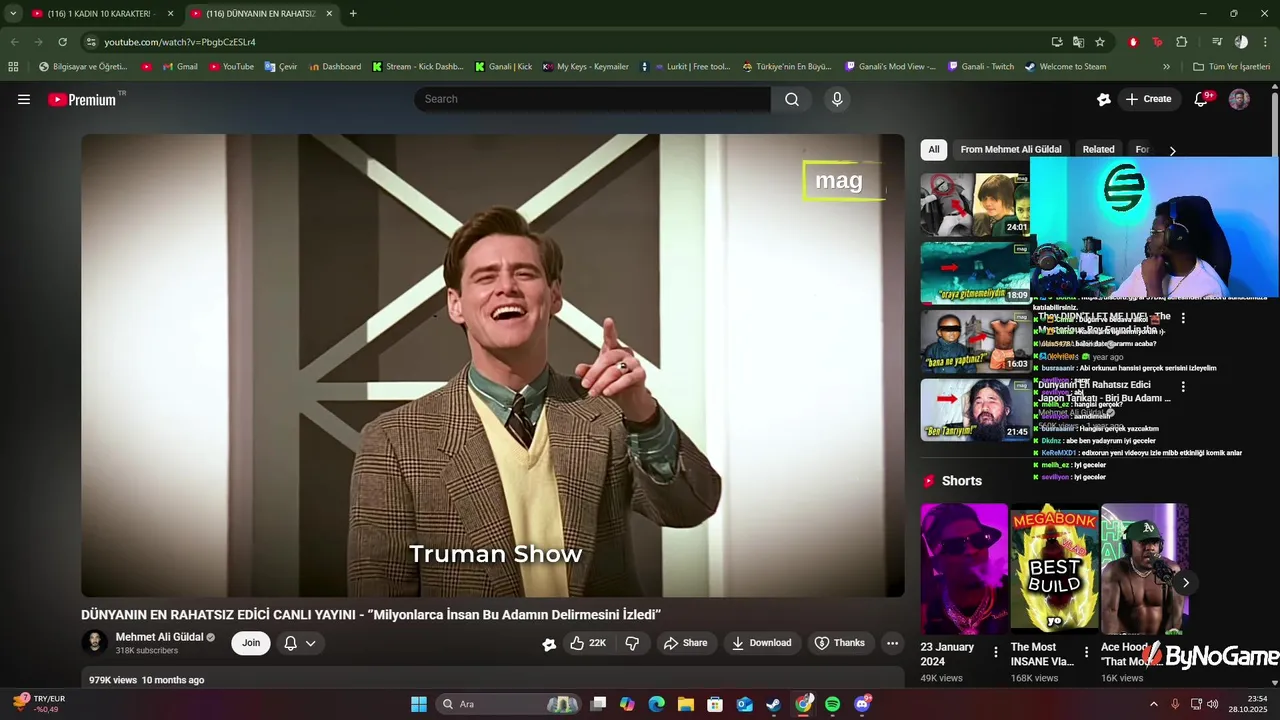Open the apps grid in bookmarks bar
This screenshot has height=720, width=1280.
coord(13,67)
